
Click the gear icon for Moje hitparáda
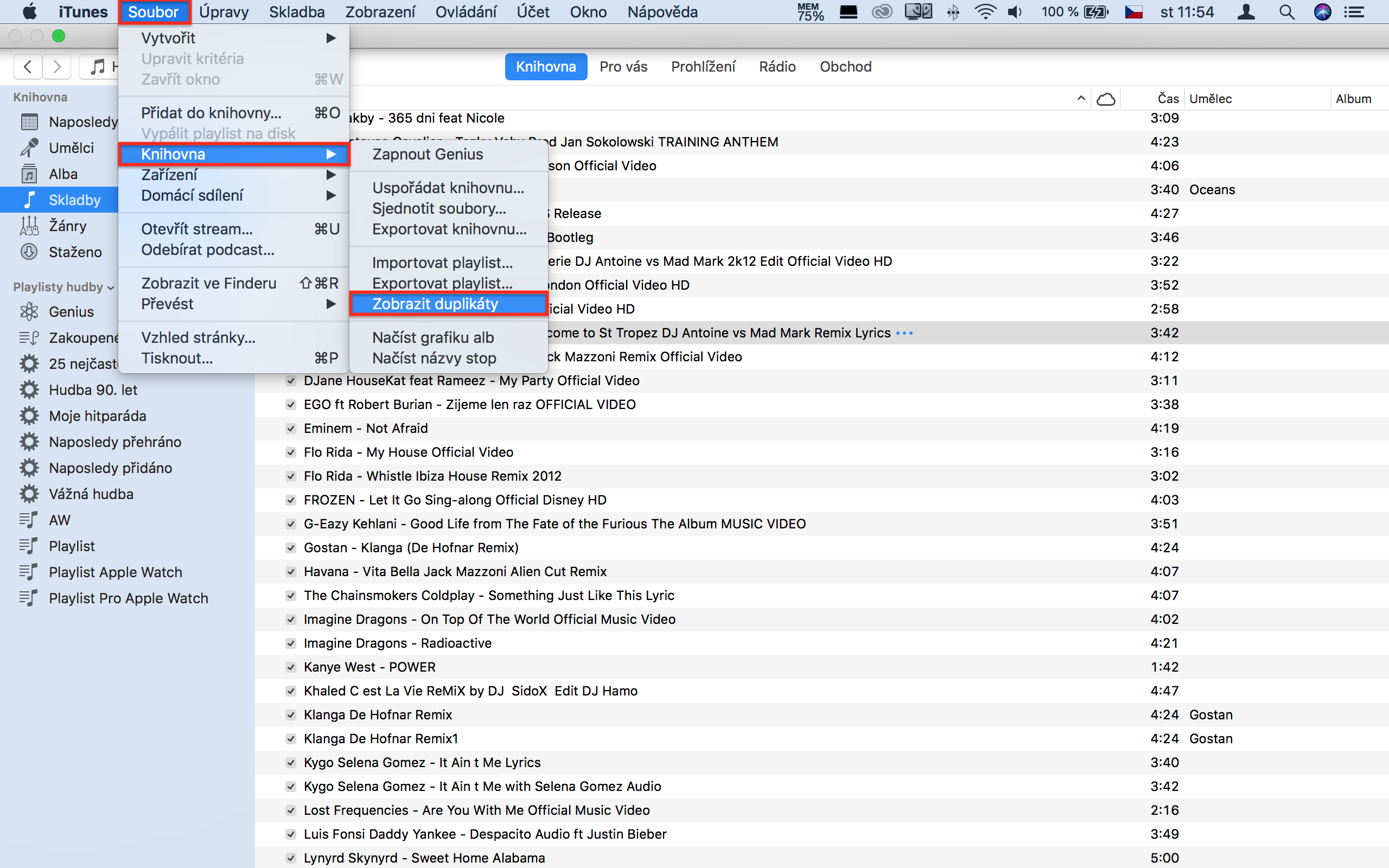coord(29,416)
